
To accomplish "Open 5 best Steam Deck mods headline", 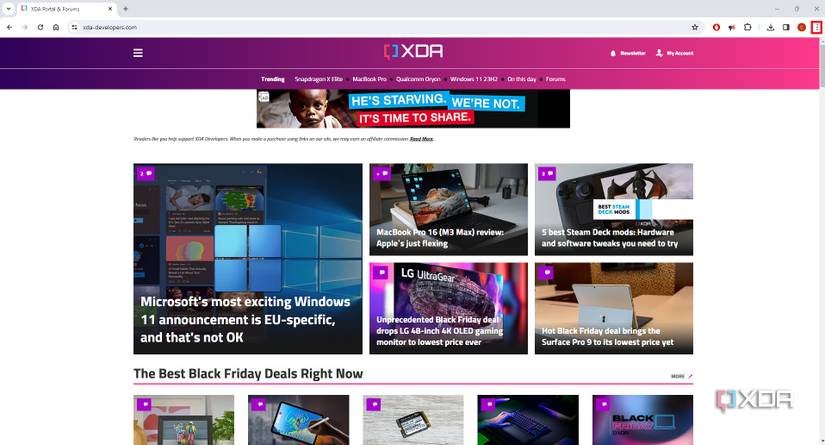I will 610,238.
